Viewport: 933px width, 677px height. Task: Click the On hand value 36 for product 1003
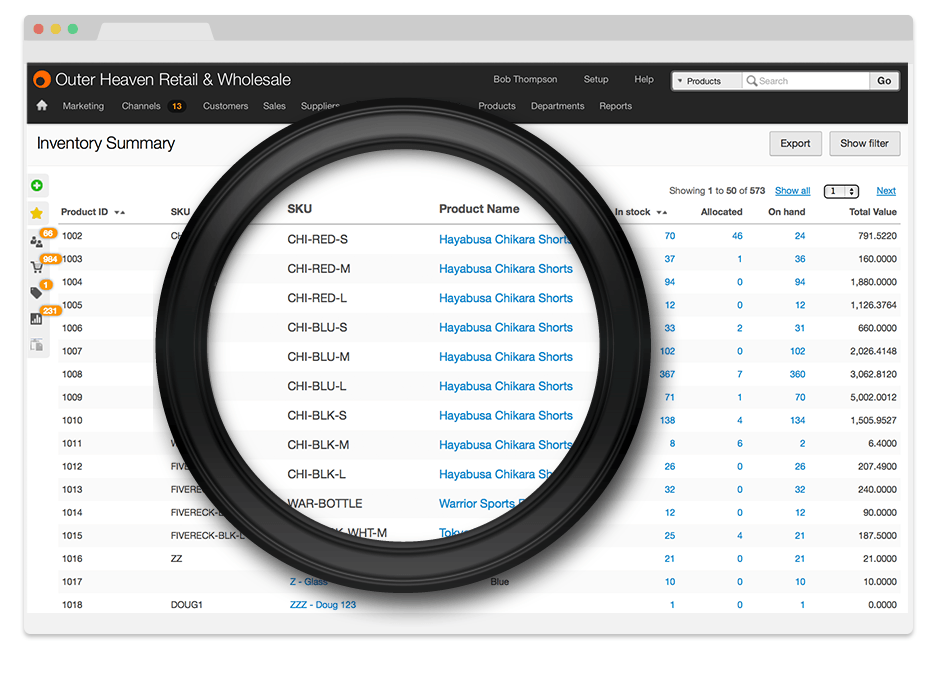800,259
